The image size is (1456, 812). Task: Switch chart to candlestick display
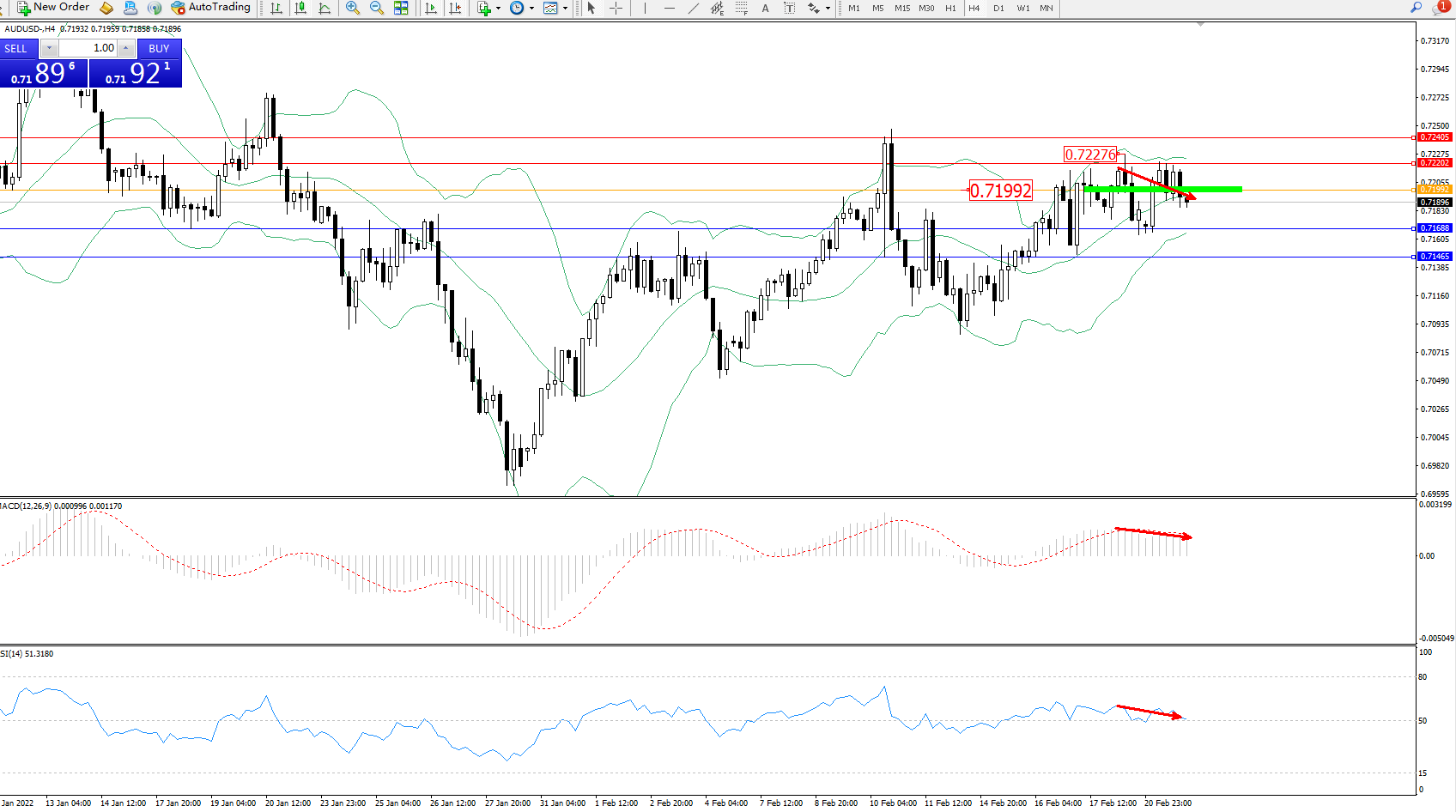pos(300,8)
